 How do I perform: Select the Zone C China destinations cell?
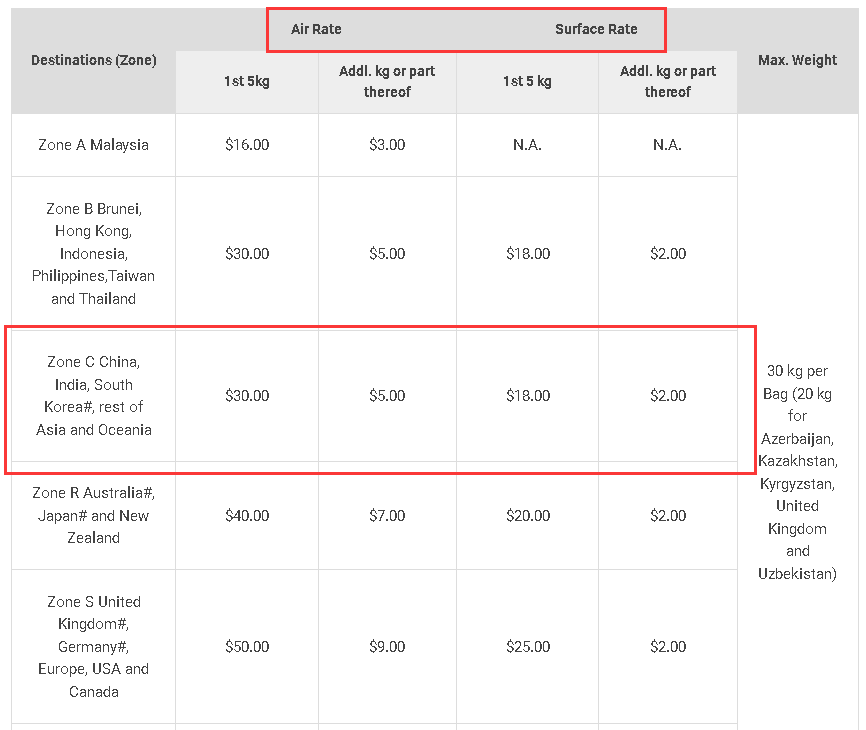tap(94, 395)
